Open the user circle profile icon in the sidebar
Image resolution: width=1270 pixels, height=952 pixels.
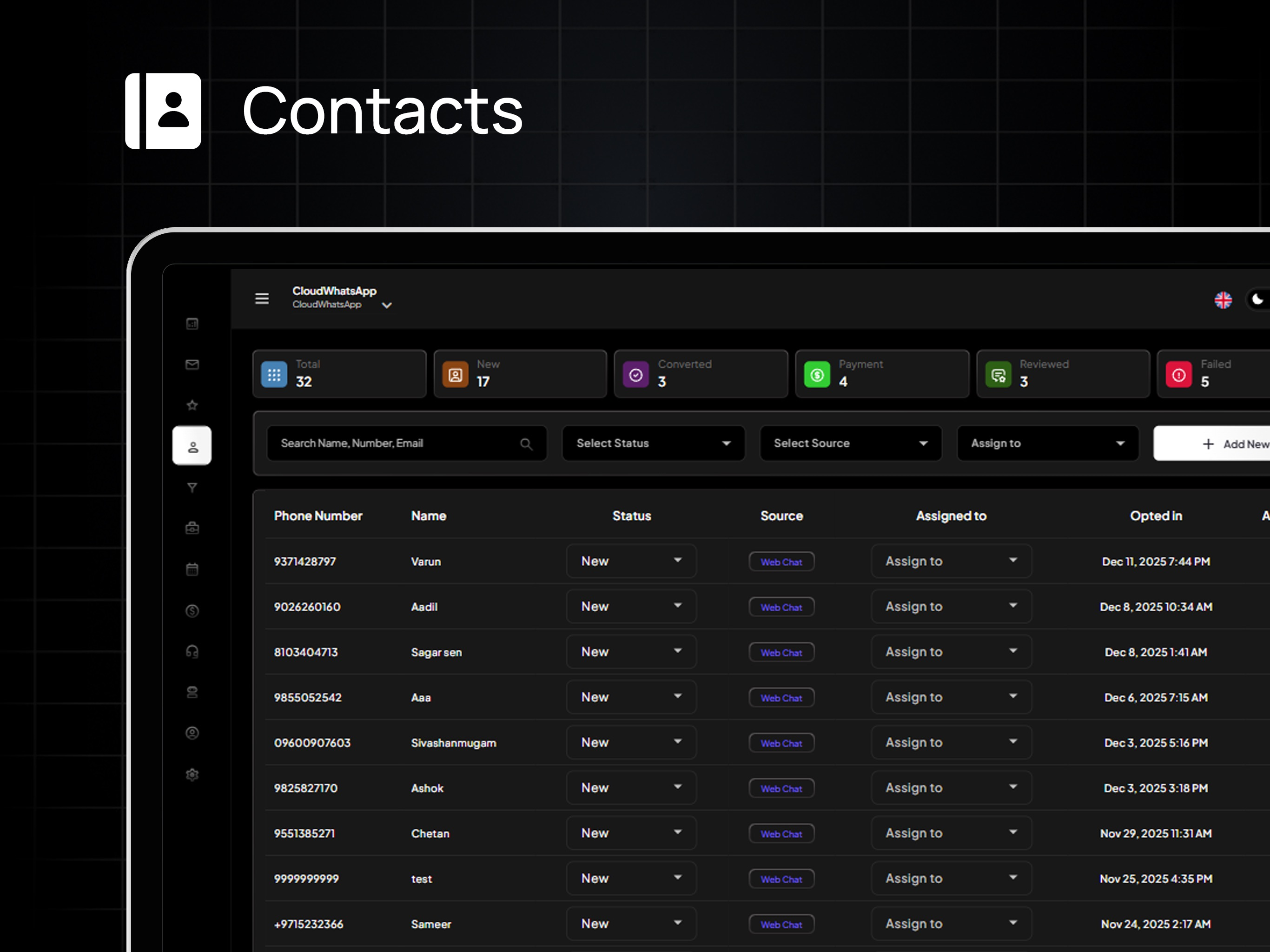coord(192,733)
